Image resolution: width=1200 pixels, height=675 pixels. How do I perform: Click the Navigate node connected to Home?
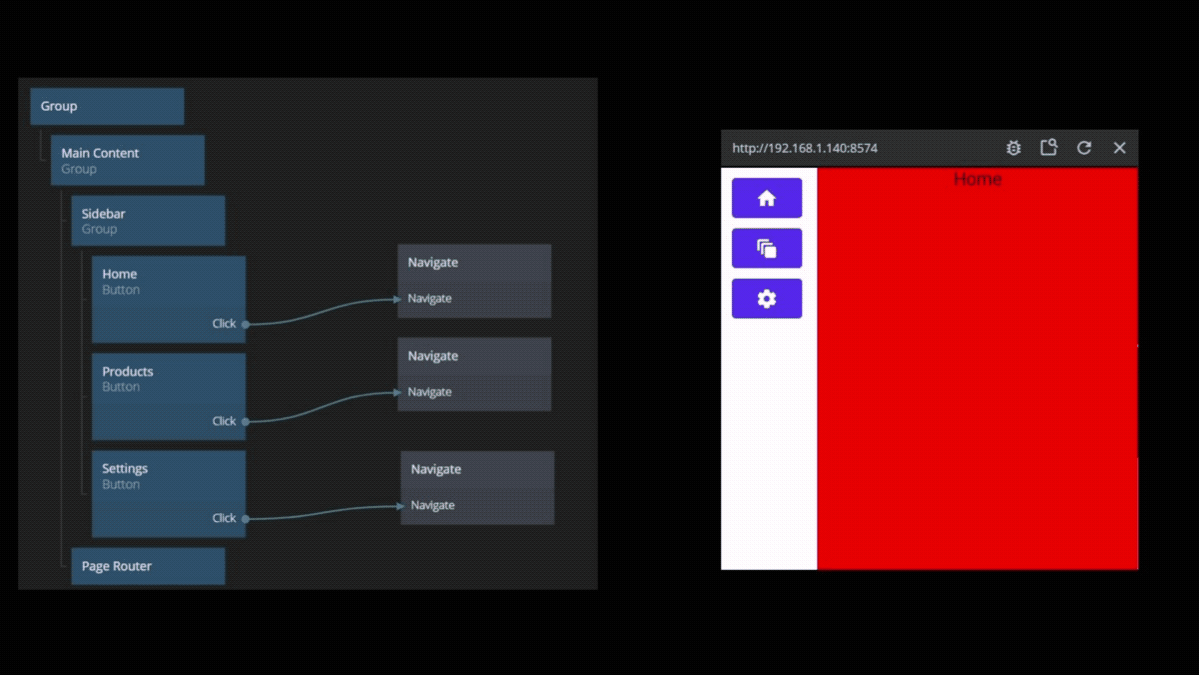tap(474, 263)
